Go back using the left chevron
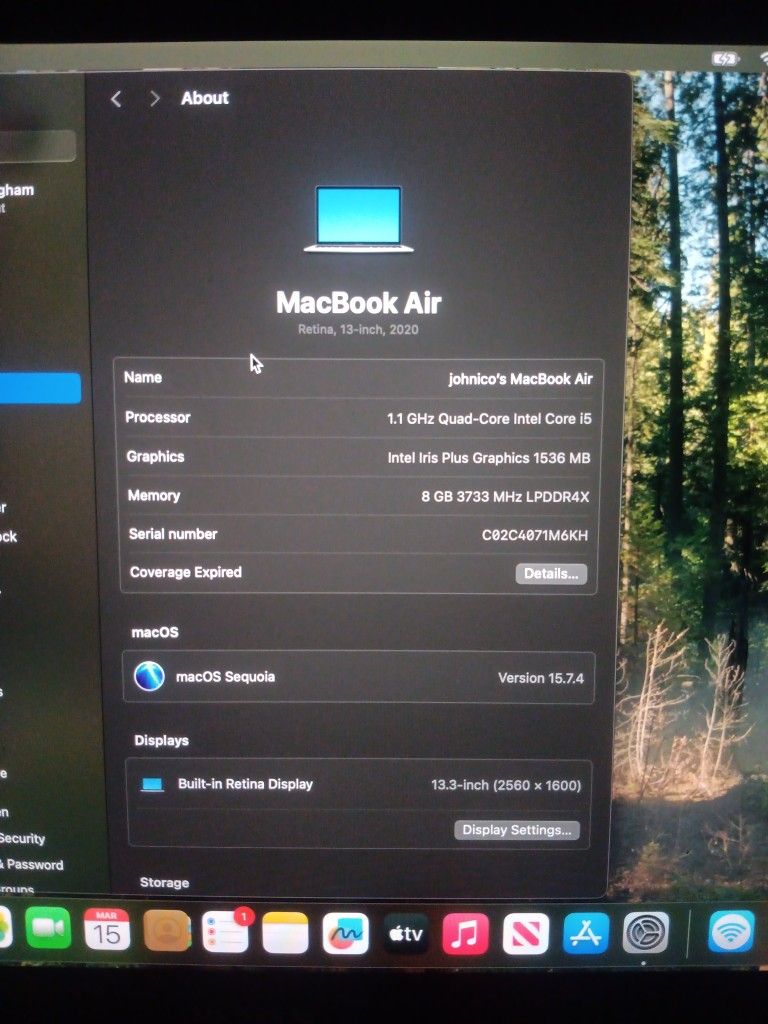 [x=116, y=98]
